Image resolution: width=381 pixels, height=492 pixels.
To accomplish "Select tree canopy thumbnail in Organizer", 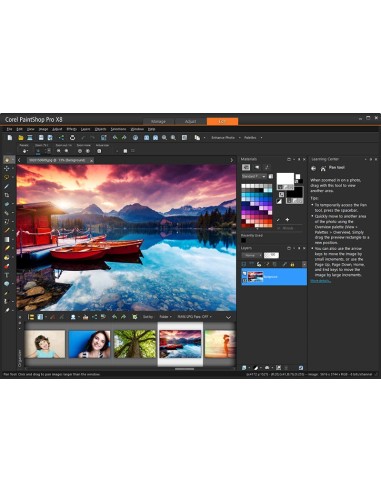I will click(x=135, y=344).
